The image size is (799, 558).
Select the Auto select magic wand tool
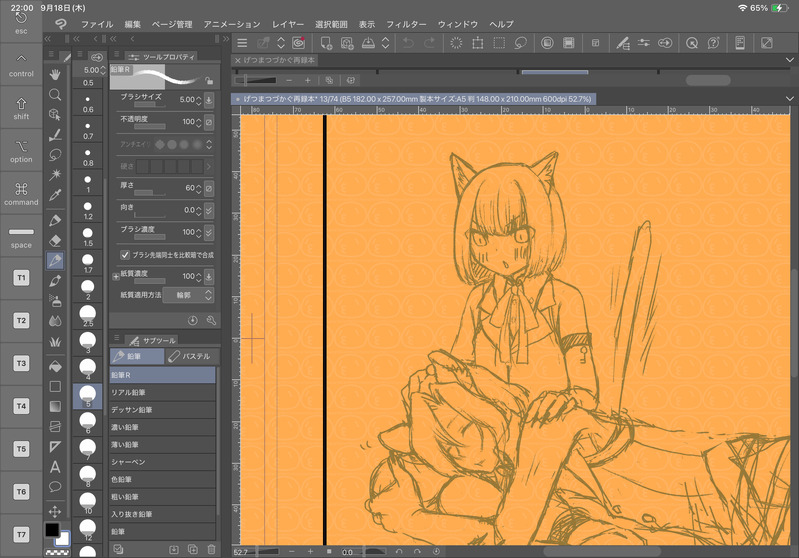55,175
